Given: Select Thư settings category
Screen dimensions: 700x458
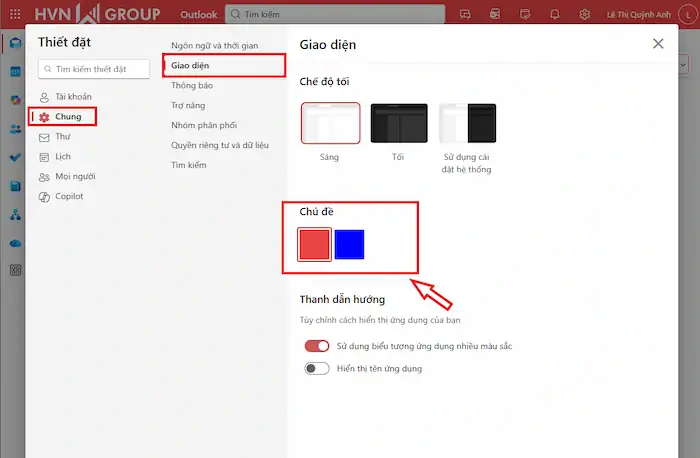Looking at the screenshot, I should [54, 137].
